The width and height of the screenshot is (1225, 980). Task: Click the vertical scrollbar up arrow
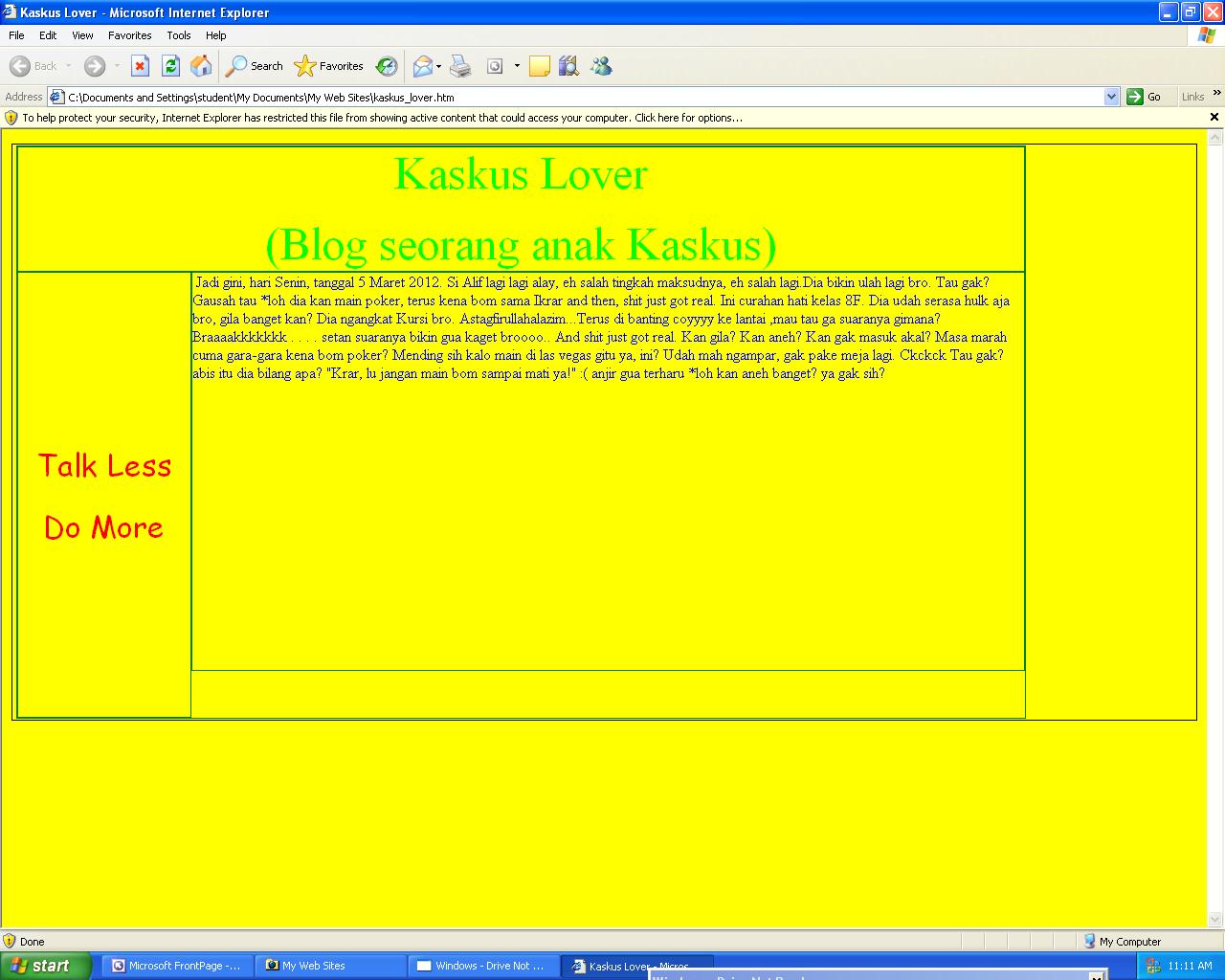pyautogui.click(x=1215, y=138)
